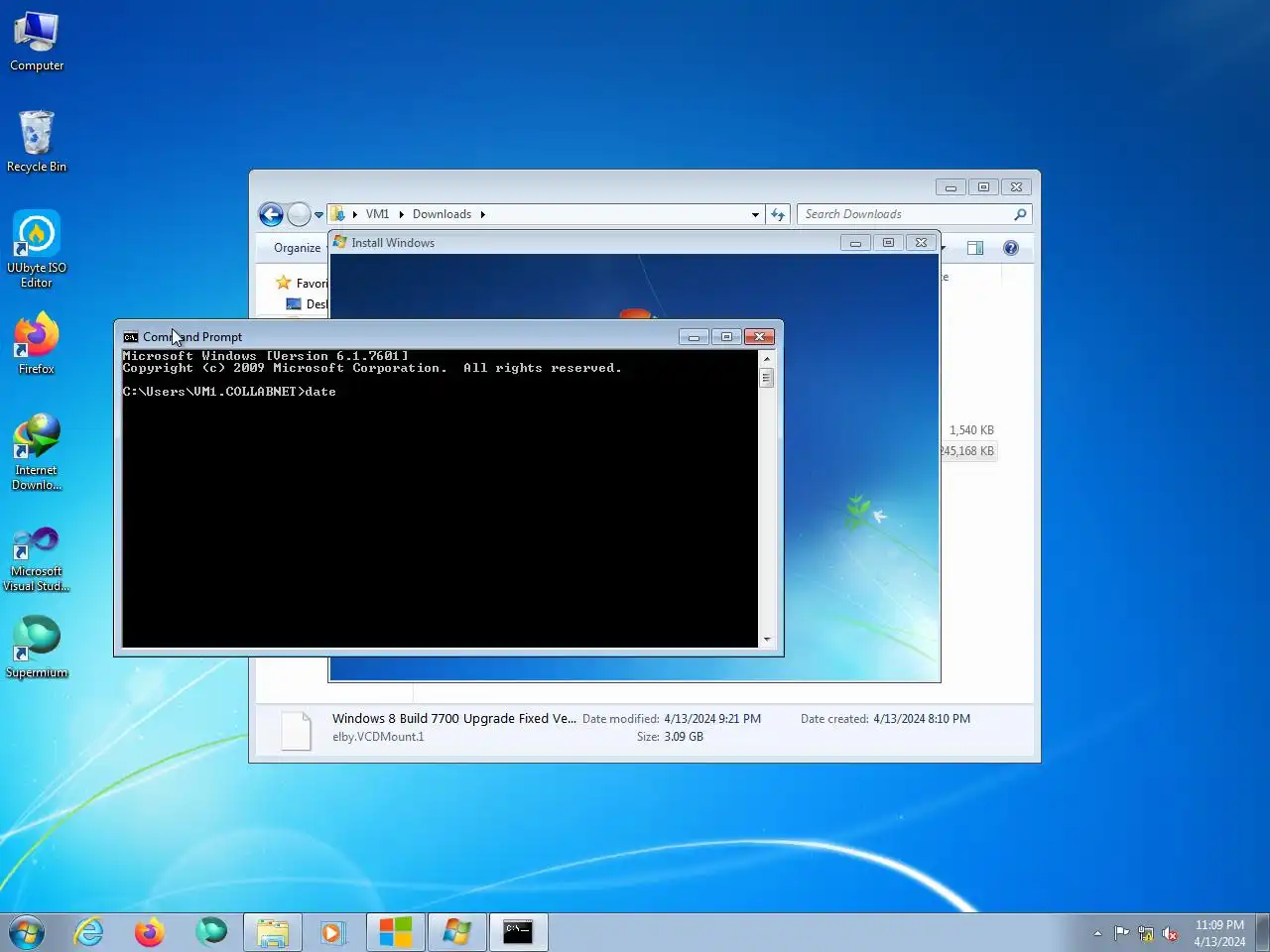
Task: Click the Command Prompt scrollbar thumb
Action: click(x=766, y=377)
